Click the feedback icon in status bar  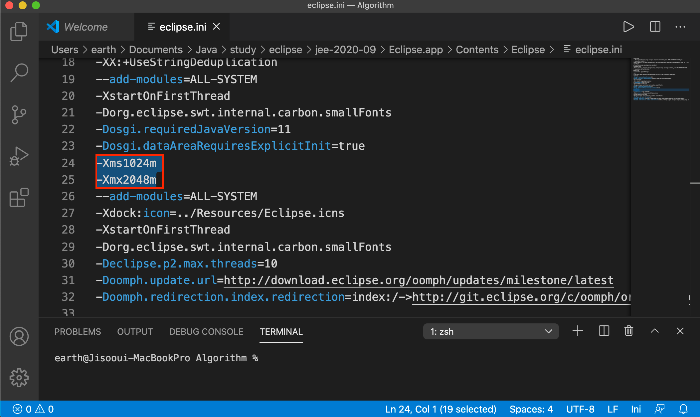659,409
